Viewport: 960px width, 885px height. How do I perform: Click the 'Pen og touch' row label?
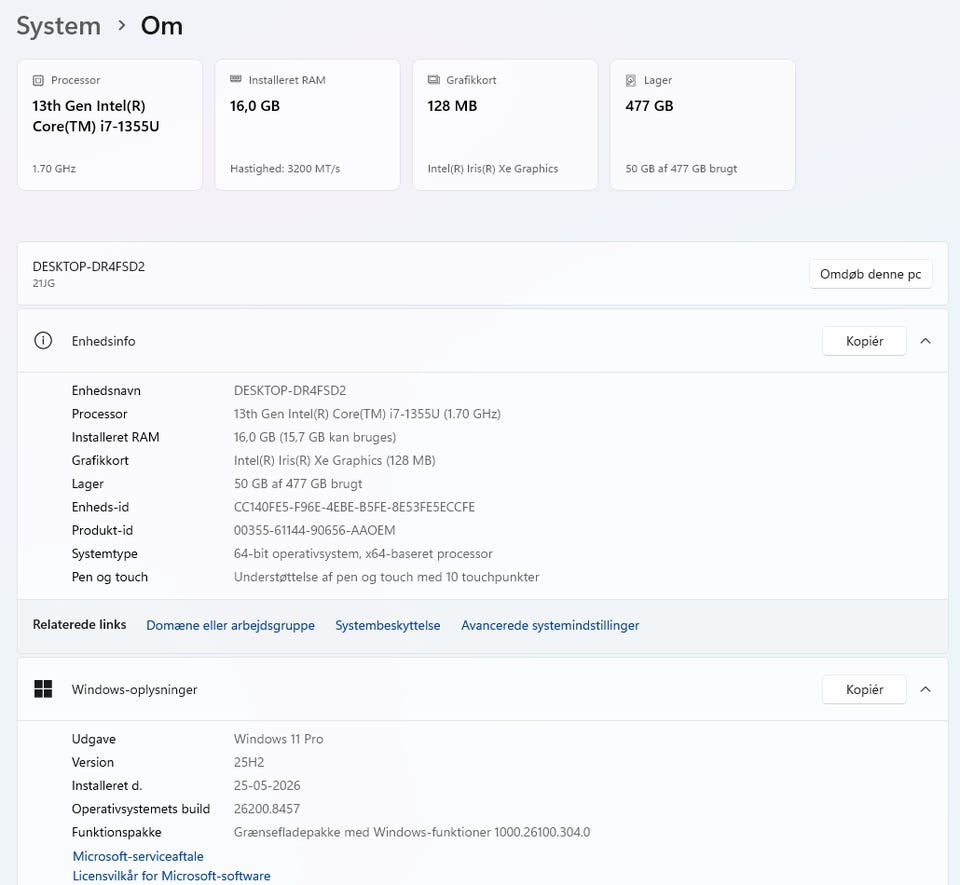click(x=109, y=577)
